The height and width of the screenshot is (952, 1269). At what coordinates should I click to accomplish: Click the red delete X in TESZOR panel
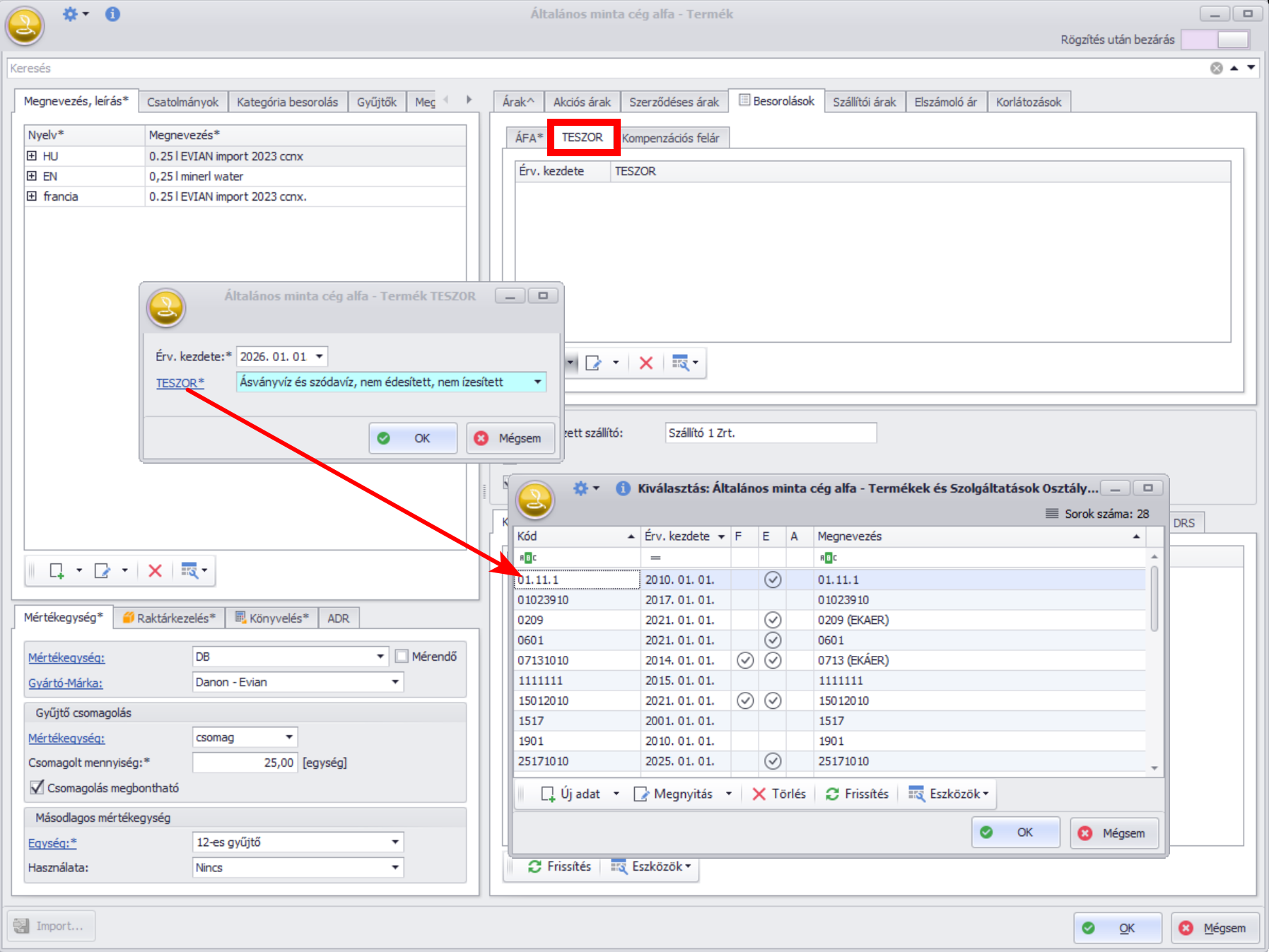(645, 363)
